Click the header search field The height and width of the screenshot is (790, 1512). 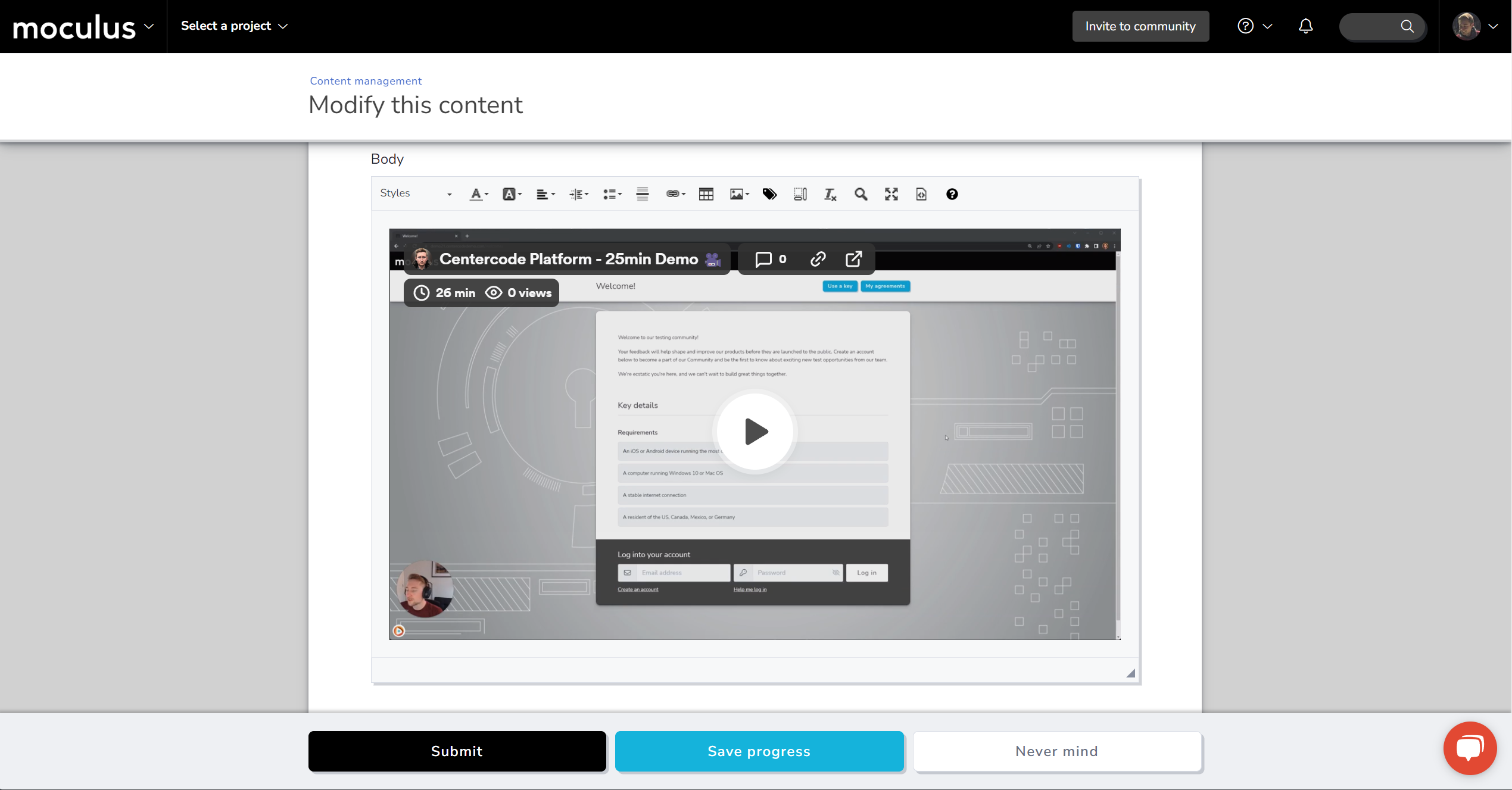(1382, 26)
